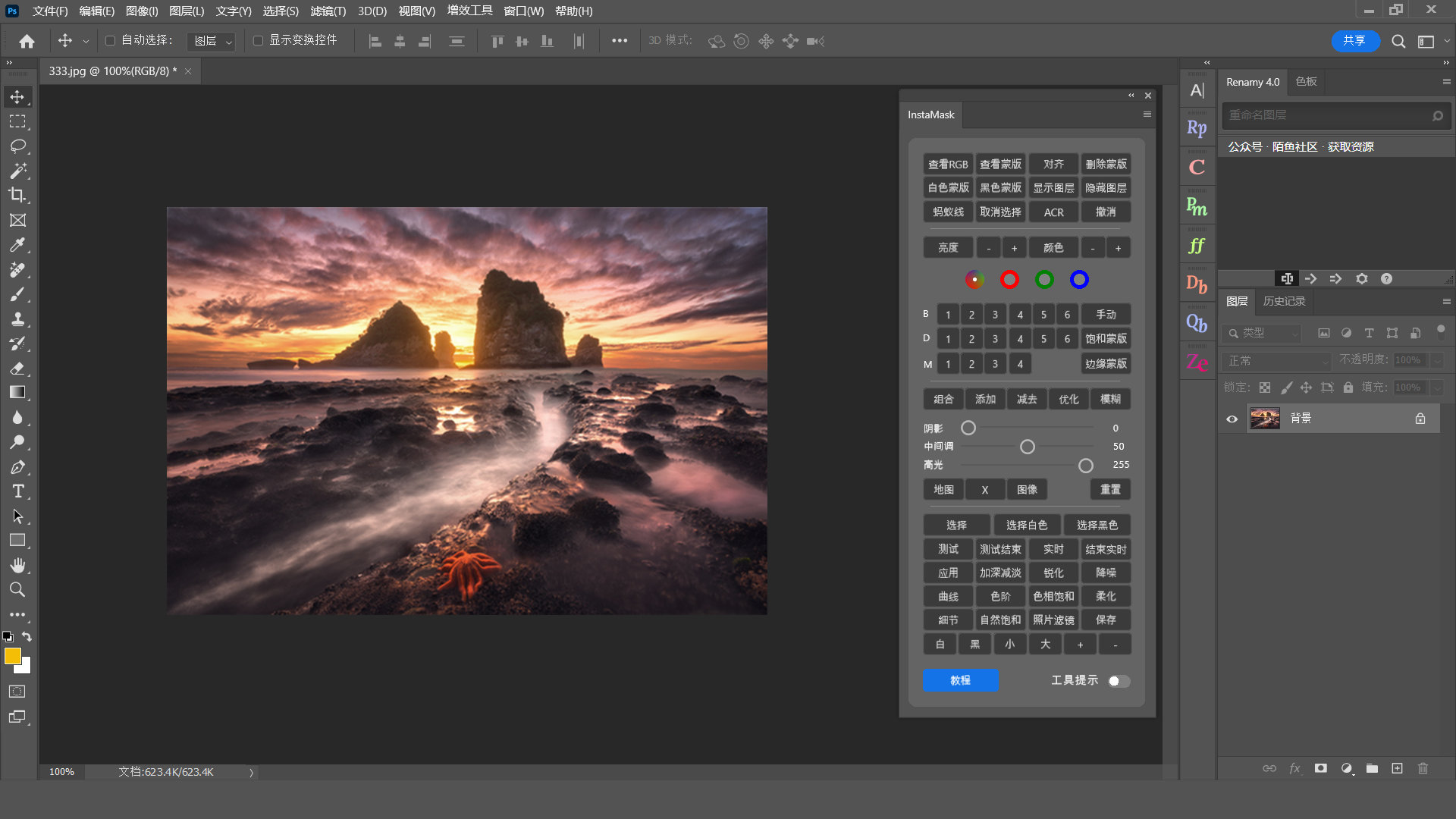This screenshot has width=1456, height=819.
Task: Open the 填充 100% dropdown arrow
Action: [x=1437, y=388]
